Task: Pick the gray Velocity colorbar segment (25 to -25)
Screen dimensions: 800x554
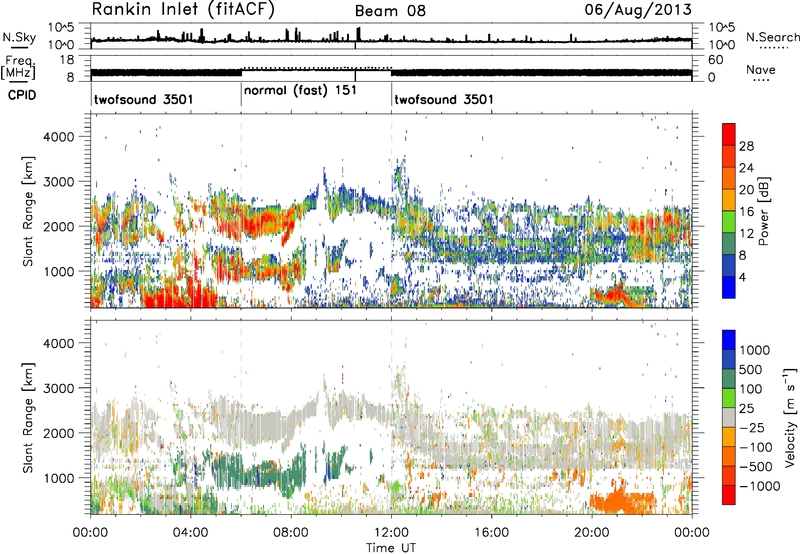Action: click(x=729, y=417)
